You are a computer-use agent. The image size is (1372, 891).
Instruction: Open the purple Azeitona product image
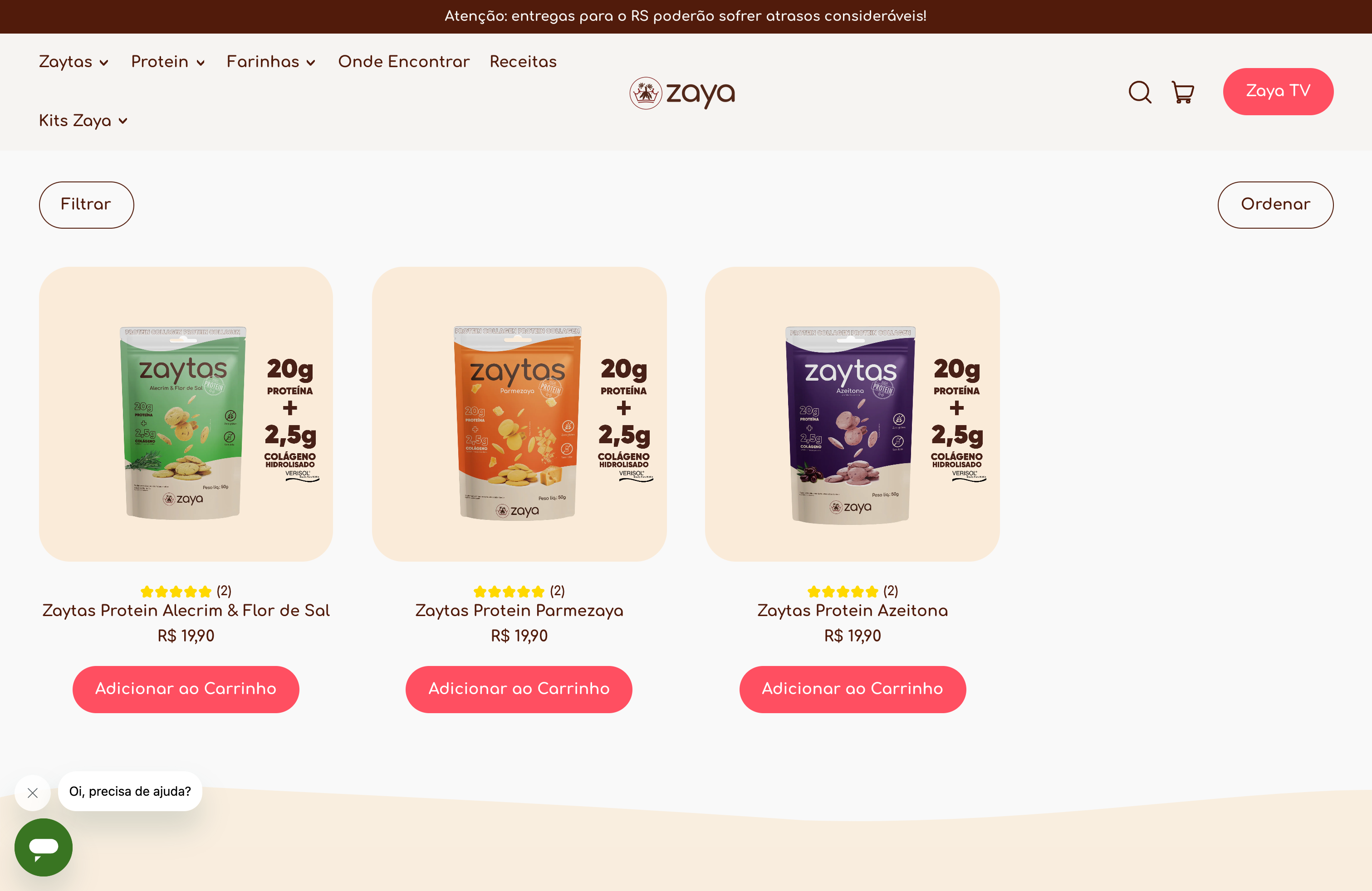tap(852, 414)
